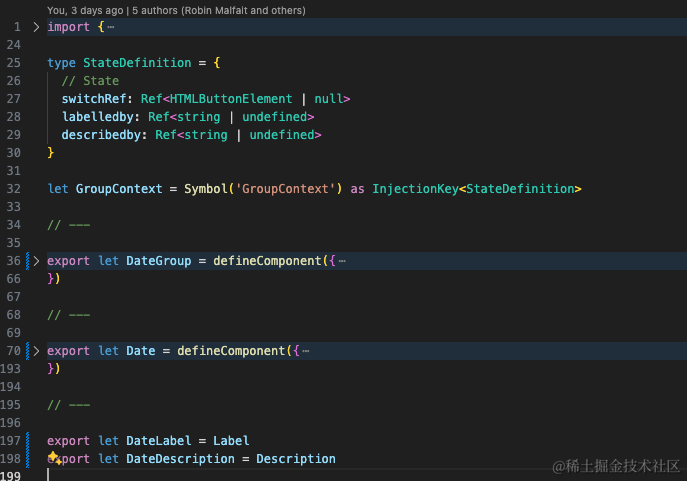Click the modified-line gutter marker on line 36
The height and width of the screenshot is (481, 687).
pos(28,261)
